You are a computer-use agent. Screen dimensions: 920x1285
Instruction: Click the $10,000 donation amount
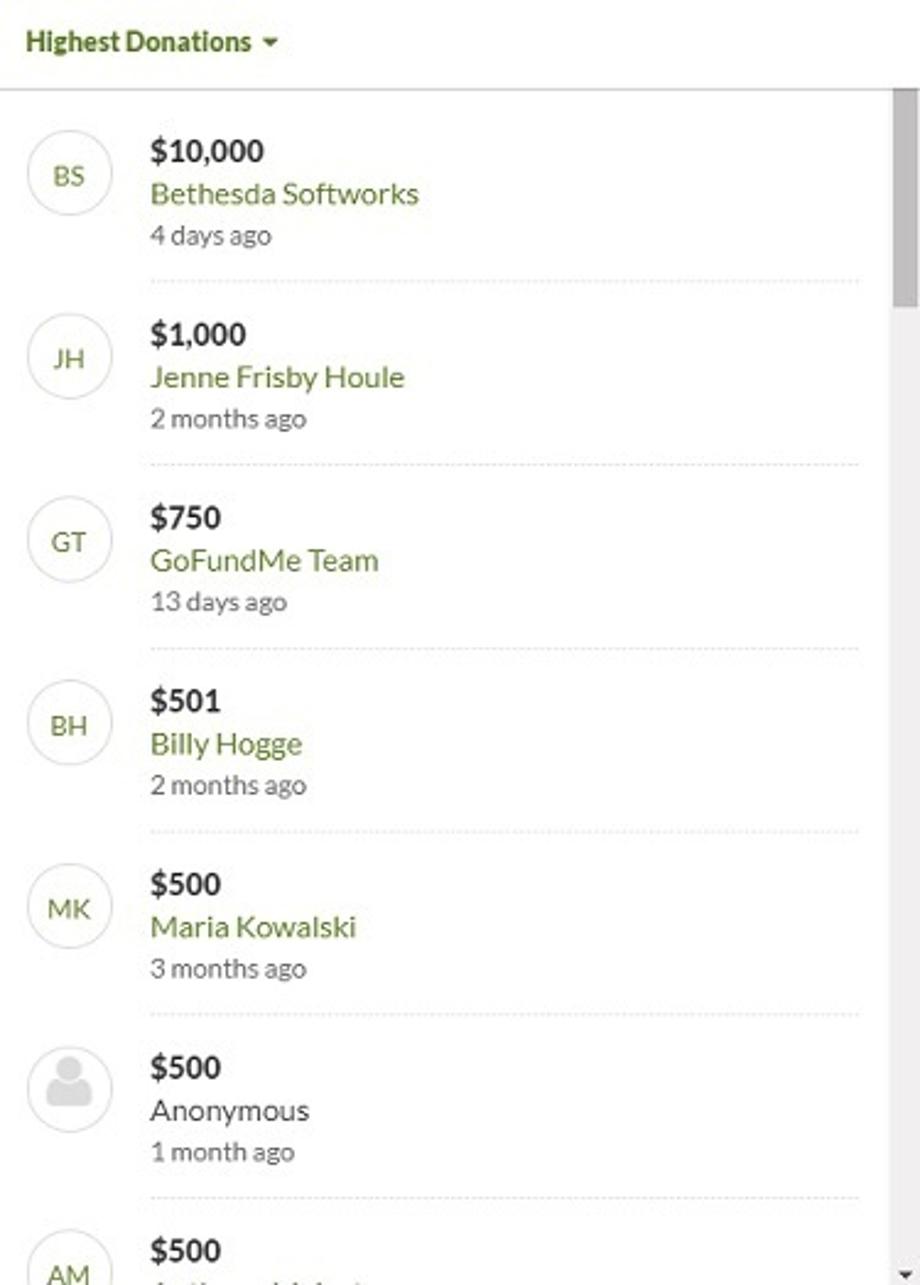pyautogui.click(x=207, y=151)
